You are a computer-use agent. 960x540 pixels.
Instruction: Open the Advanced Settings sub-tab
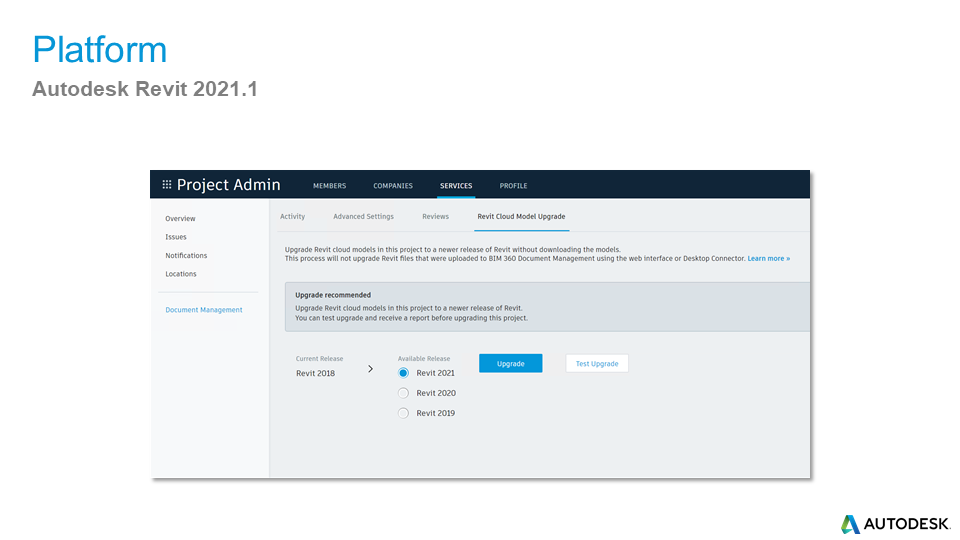pyautogui.click(x=364, y=216)
